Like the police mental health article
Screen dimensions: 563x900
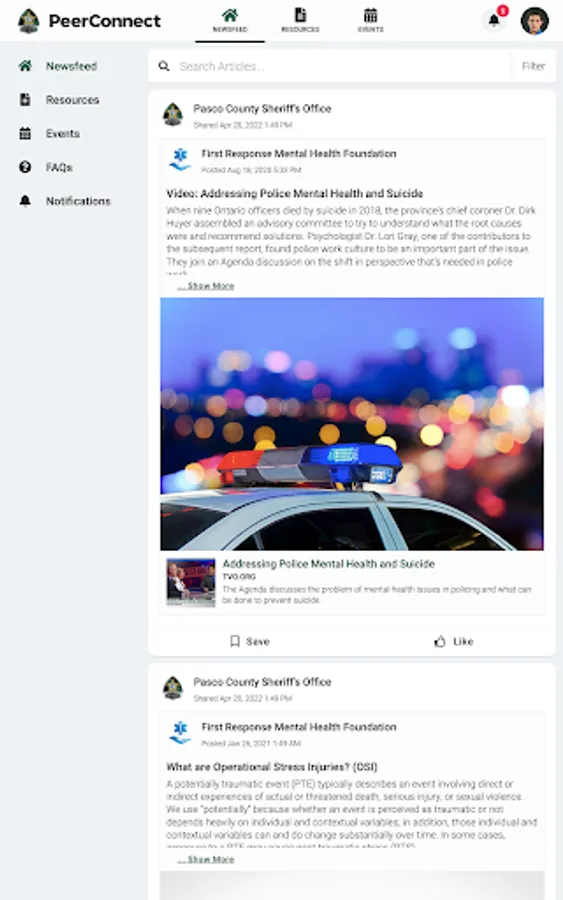pyautogui.click(x=453, y=641)
